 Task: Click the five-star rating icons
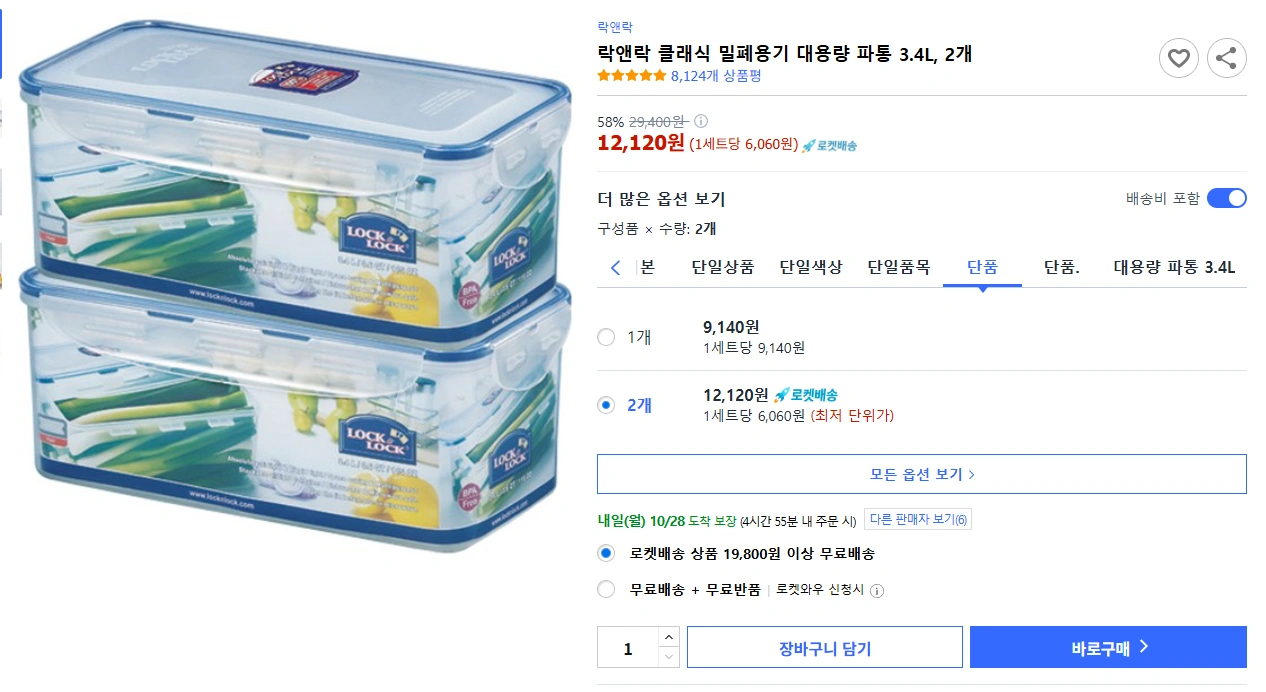click(631, 74)
